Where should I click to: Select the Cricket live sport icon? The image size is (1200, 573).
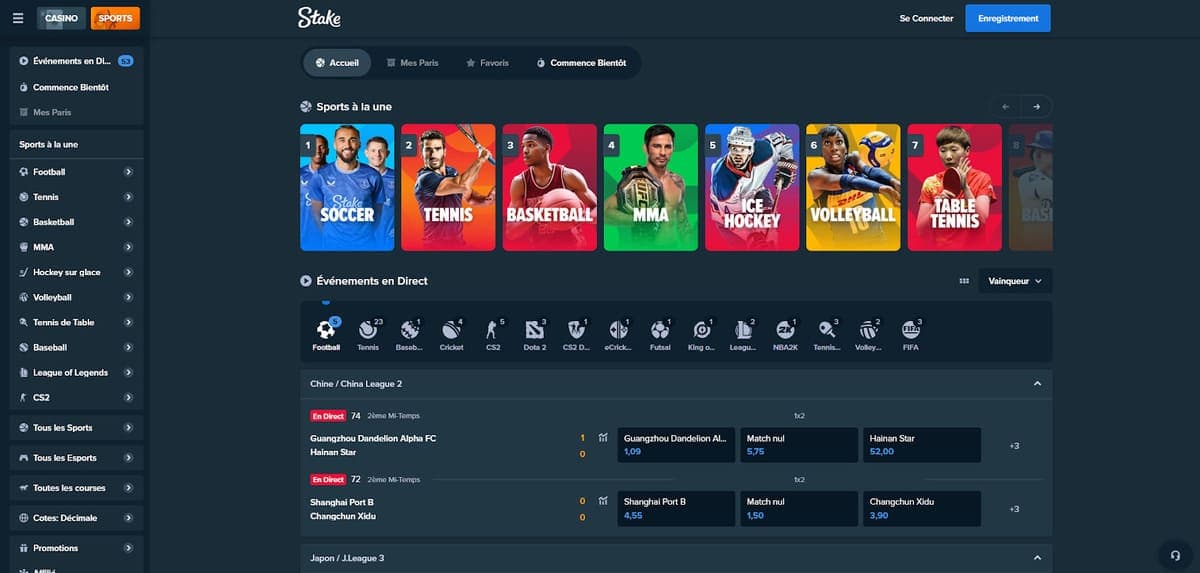click(x=451, y=334)
